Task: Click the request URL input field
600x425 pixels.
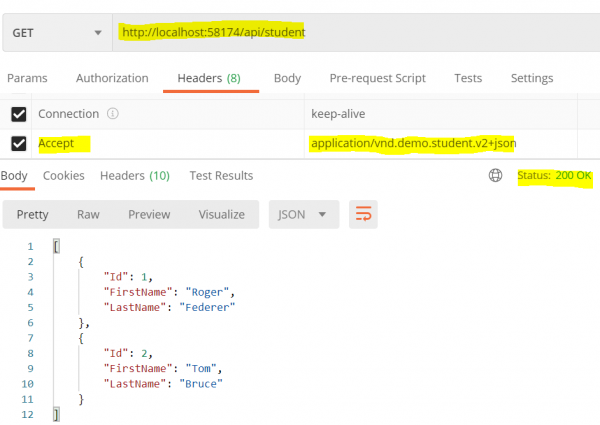Action: point(350,32)
